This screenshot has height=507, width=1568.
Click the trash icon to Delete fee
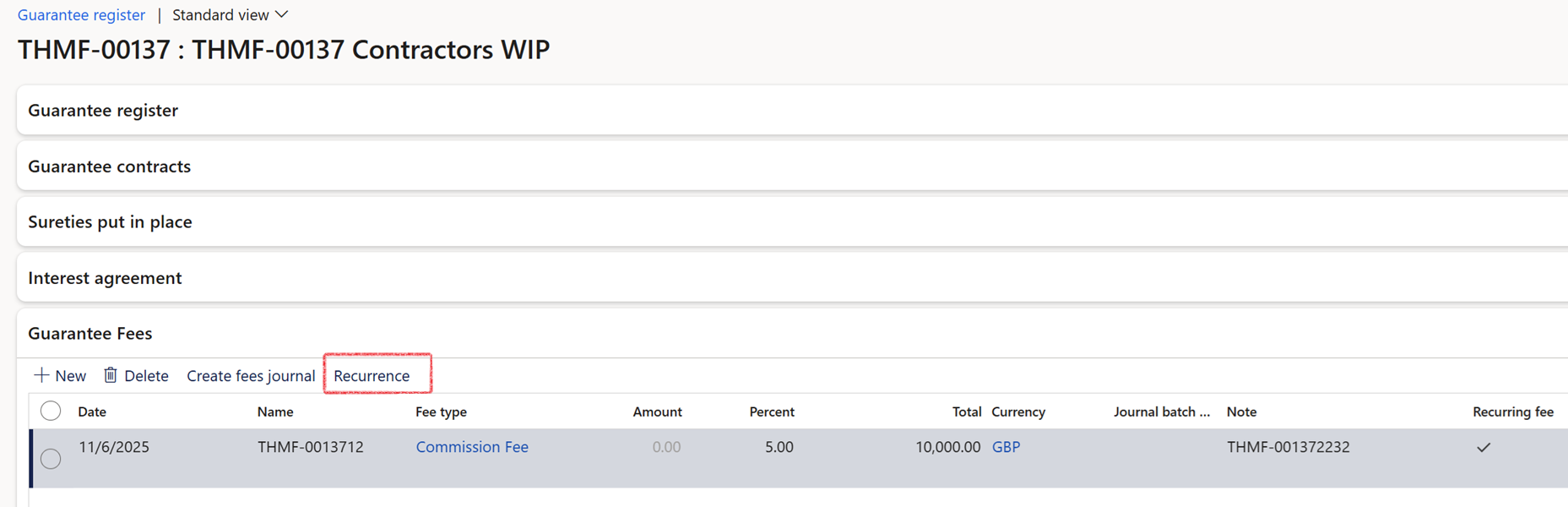pos(111,375)
